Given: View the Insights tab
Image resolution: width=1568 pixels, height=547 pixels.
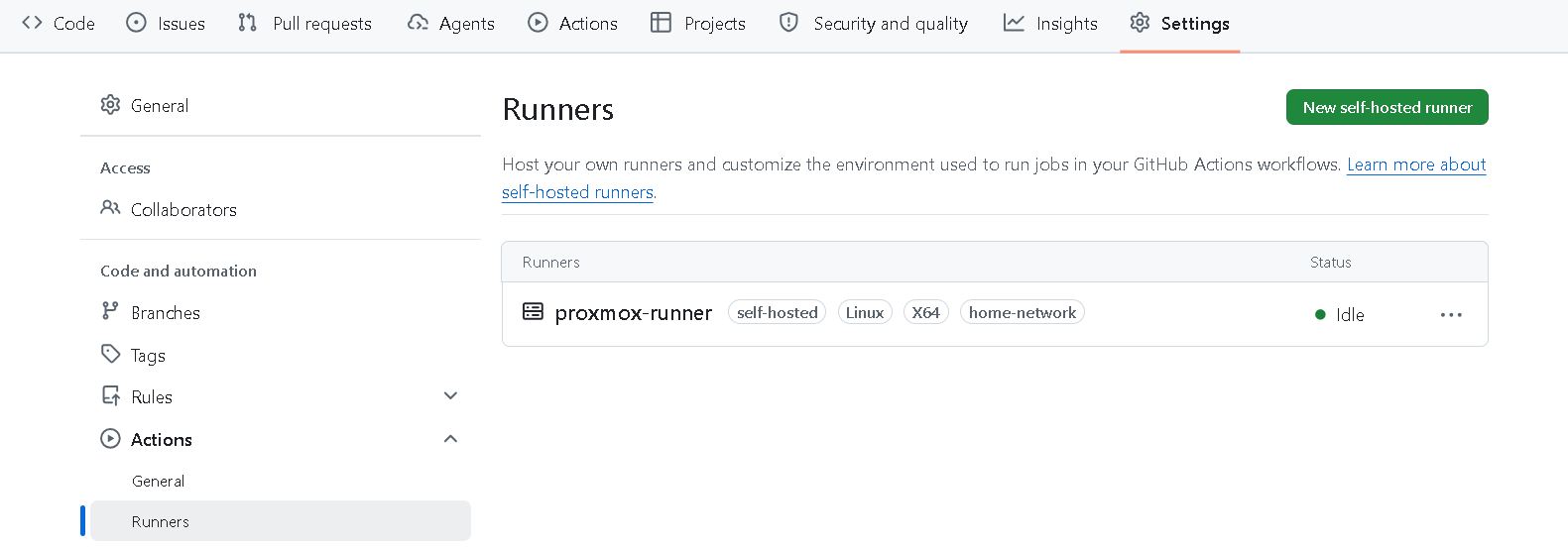Looking at the screenshot, I should (1050, 23).
